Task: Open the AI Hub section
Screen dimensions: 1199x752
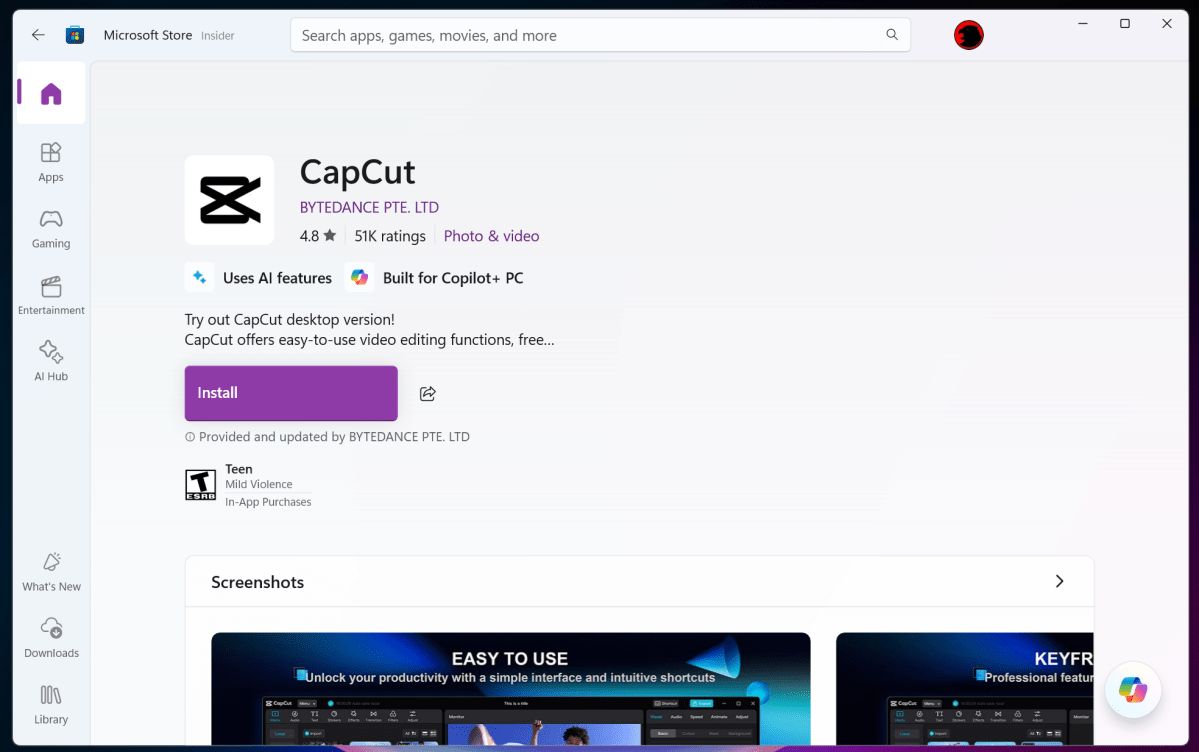Action: click(x=51, y=361)
